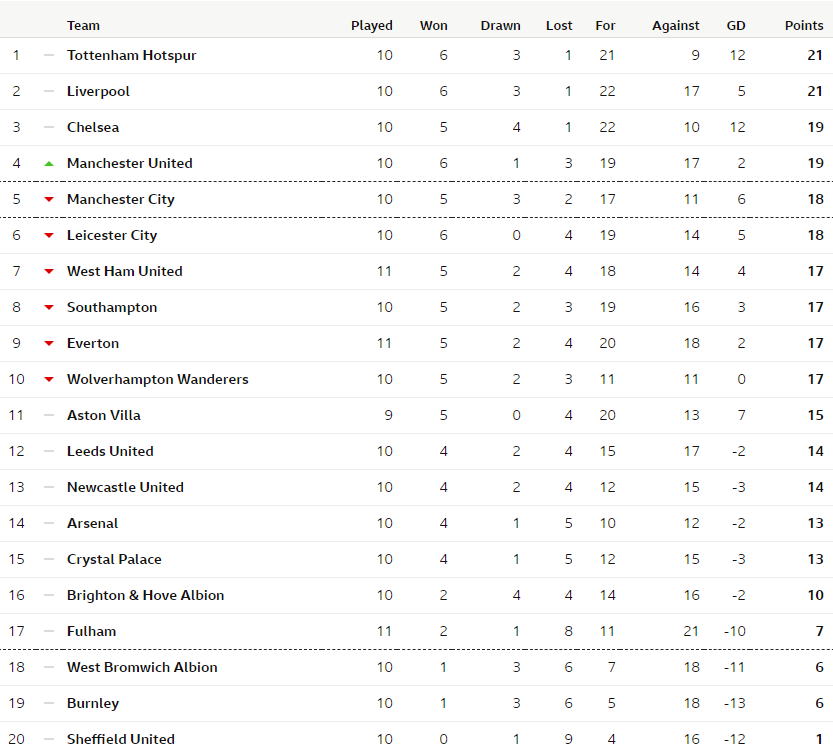The width and height of the screenshot is (833, 752).
Task: Click the red down arrow beside Southampton
Action: [x=49, y=307]
